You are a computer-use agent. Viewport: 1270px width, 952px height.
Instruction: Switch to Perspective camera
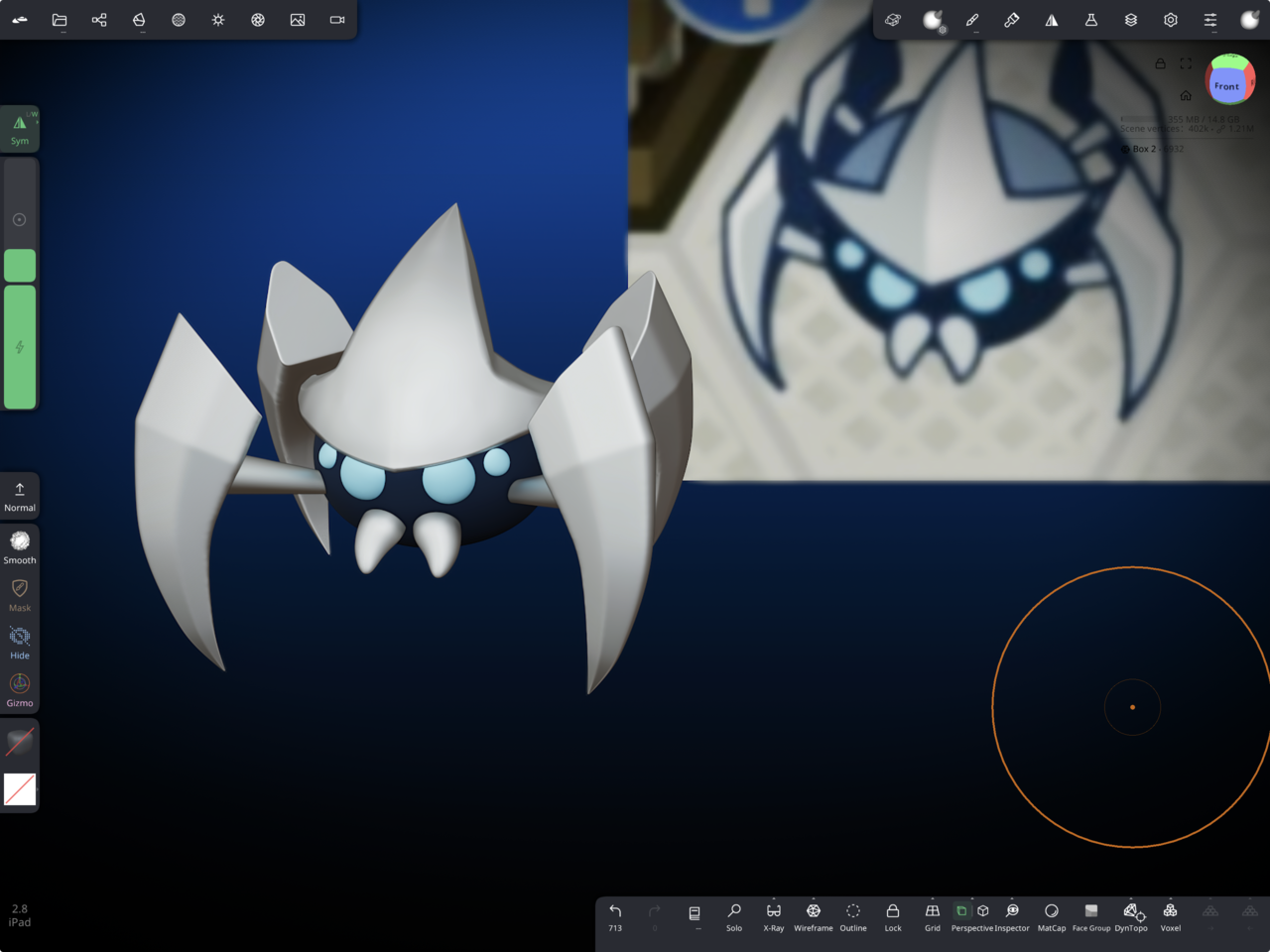tap(961, 911)
